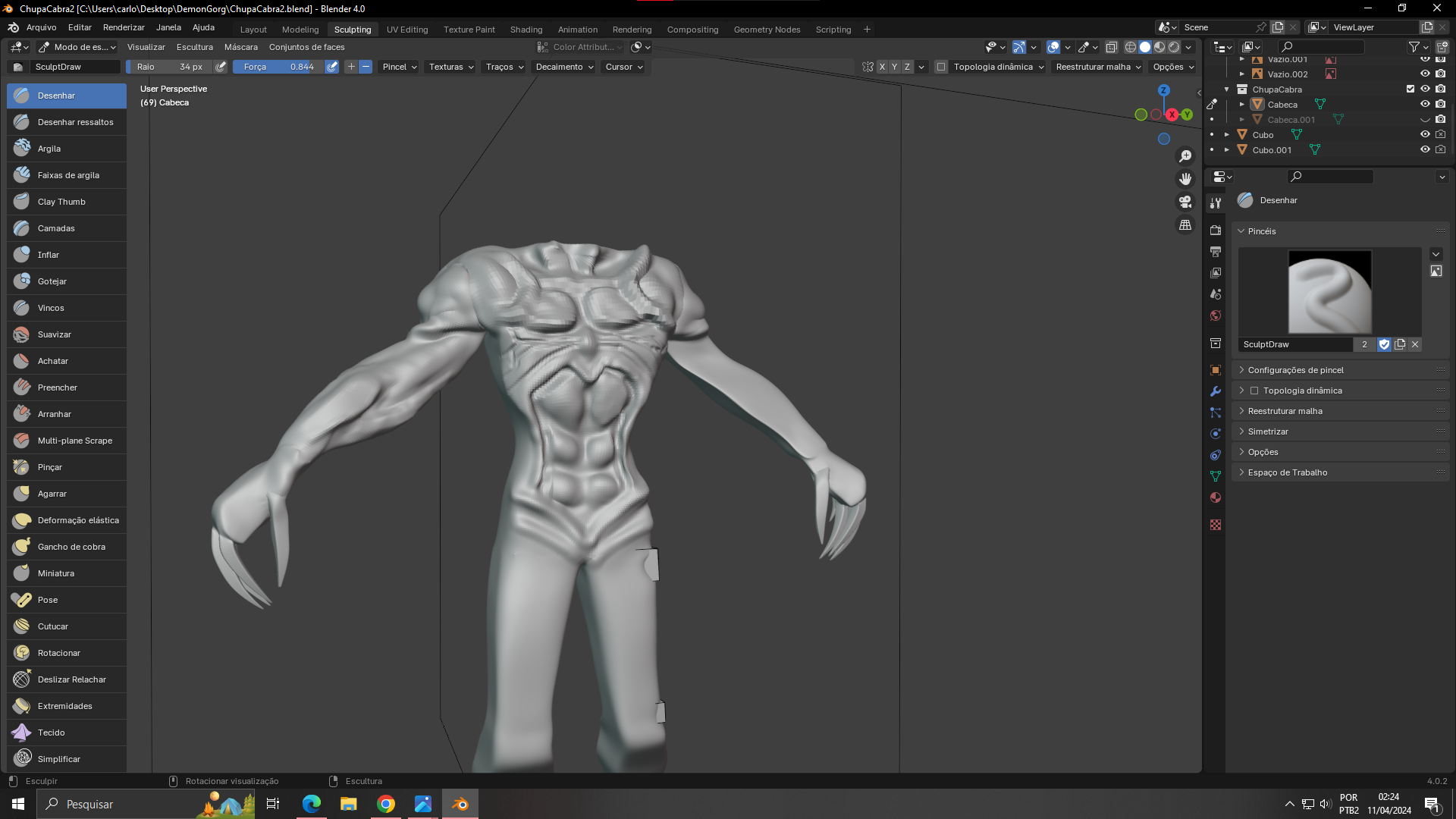Open the Decaimento dropdown
The width and height of the screenshot is (1456, 819).
coord(564,67)
